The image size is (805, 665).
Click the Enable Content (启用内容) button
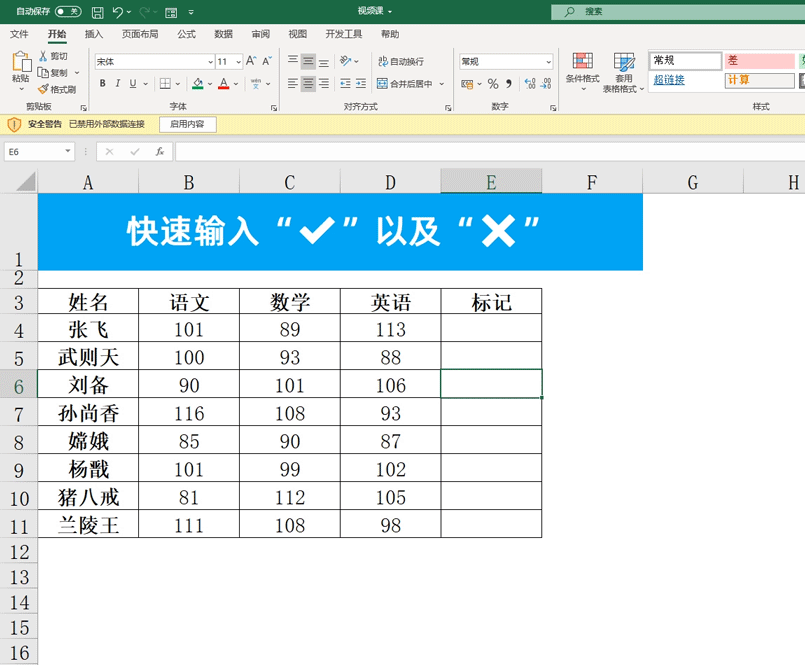point(187,124)
